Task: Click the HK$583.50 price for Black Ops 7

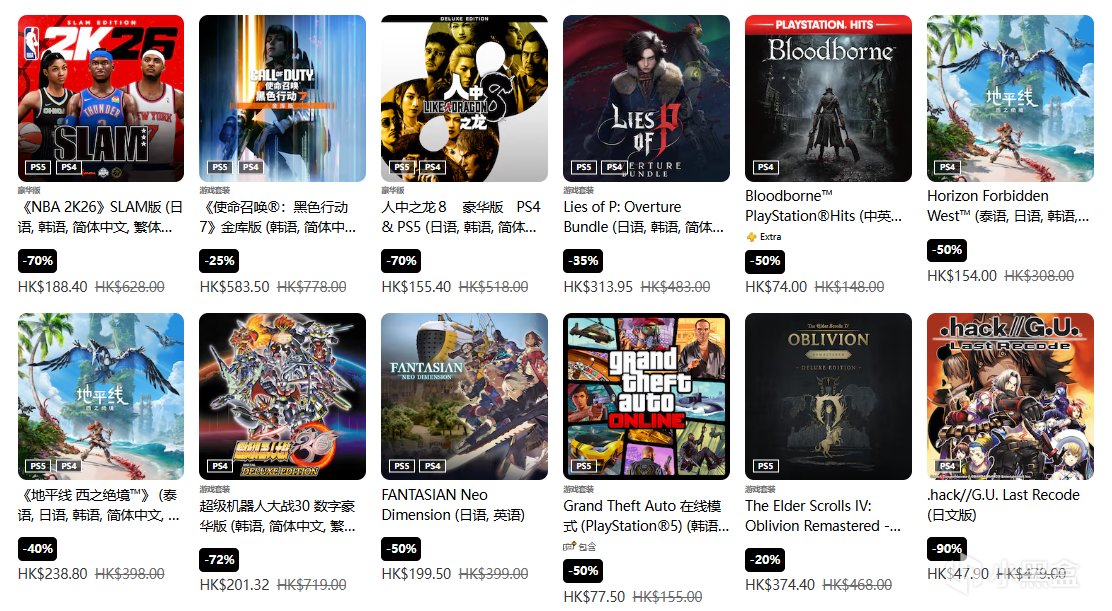Action: [x=235, y=287]
